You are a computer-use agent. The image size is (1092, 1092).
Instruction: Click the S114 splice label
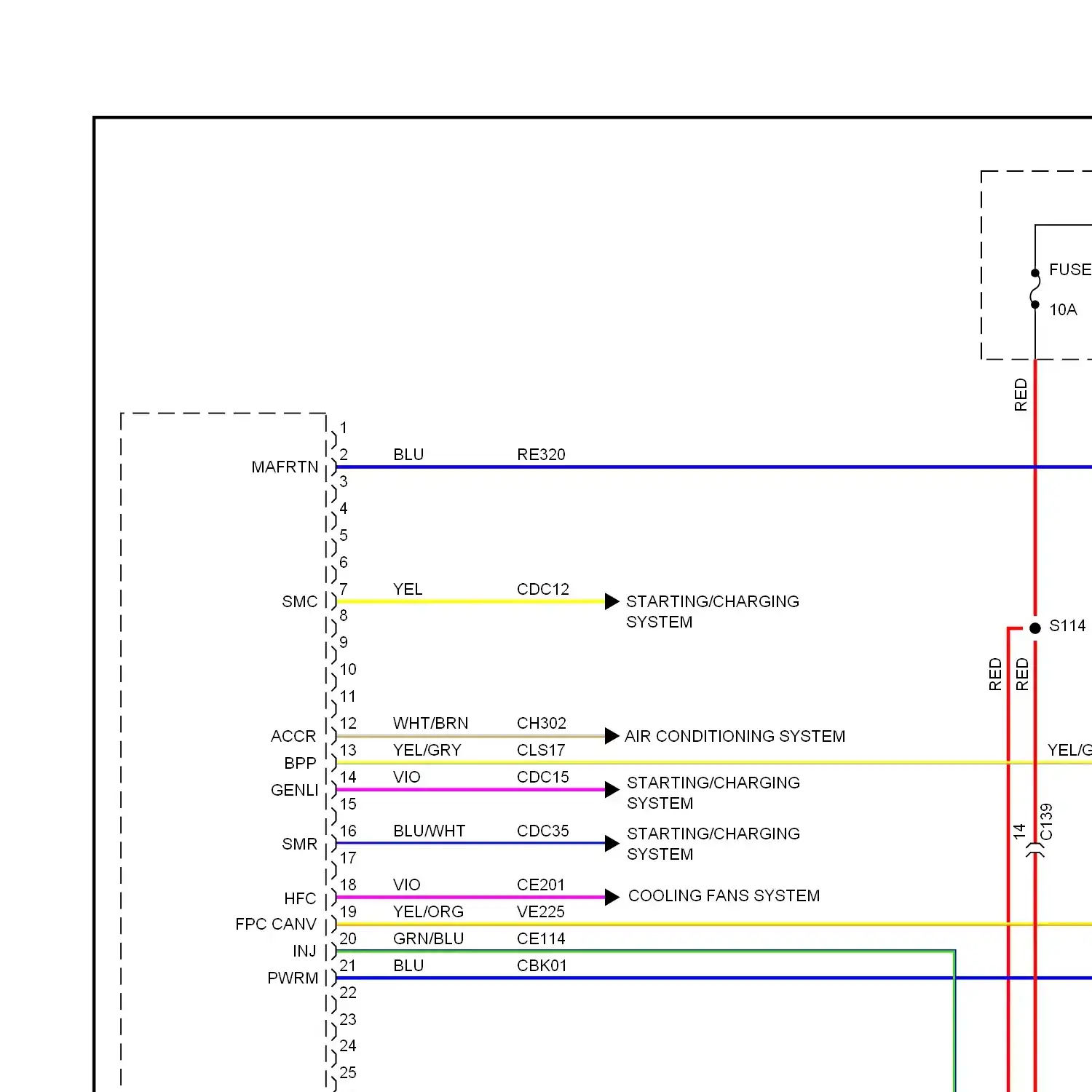click(1067, 625)
